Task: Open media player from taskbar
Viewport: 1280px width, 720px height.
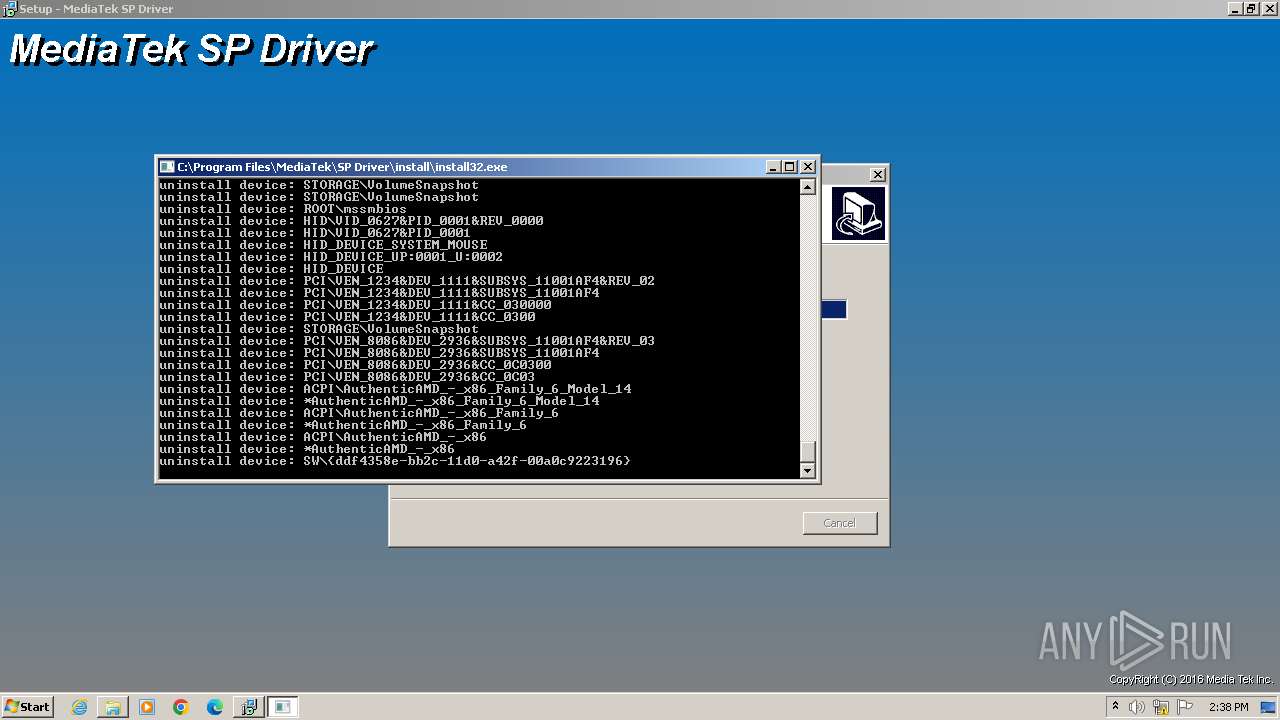Action: [147, 707]
